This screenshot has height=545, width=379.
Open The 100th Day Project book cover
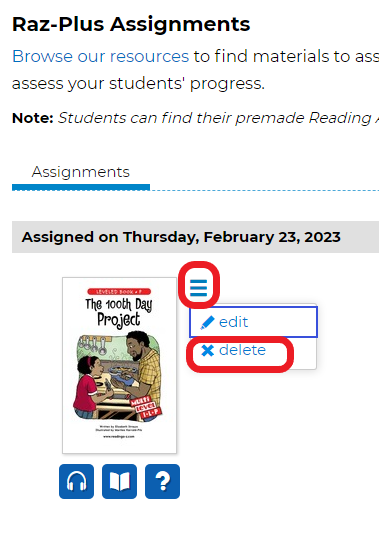(x=119, y=365)
